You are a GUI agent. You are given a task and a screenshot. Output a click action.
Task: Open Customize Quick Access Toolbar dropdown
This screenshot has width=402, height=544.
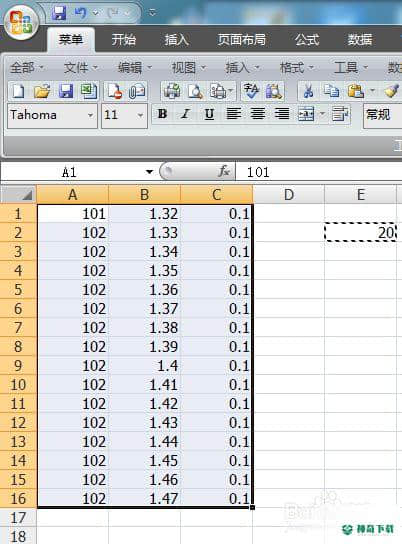tap(152, 13)
